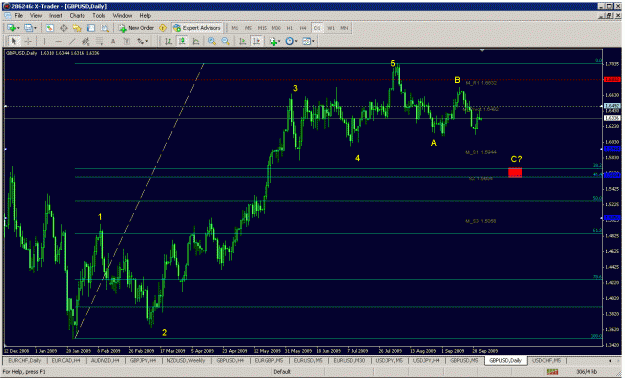
Task: Select the M5 timeframe button
Action: pos(248,28)
